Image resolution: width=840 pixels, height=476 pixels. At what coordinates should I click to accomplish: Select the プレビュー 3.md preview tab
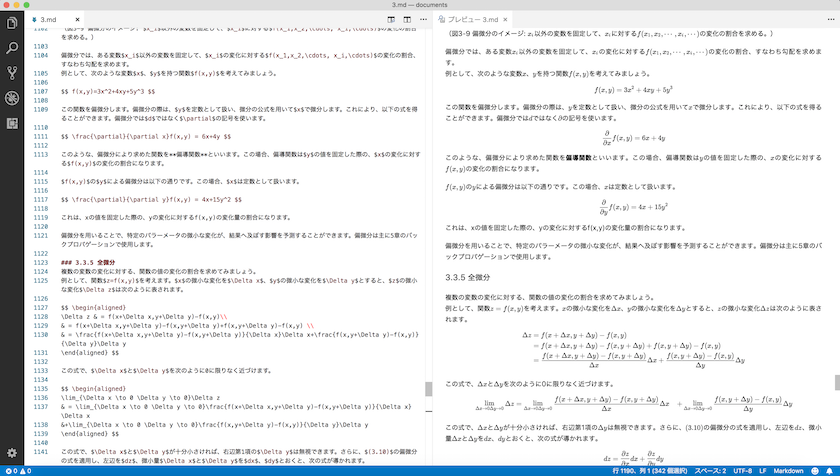[x=472, y=19]
